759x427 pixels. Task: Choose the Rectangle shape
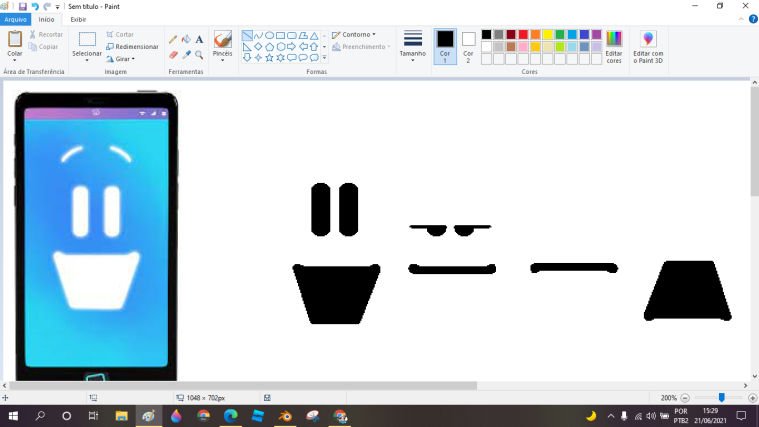pos(280,36)
